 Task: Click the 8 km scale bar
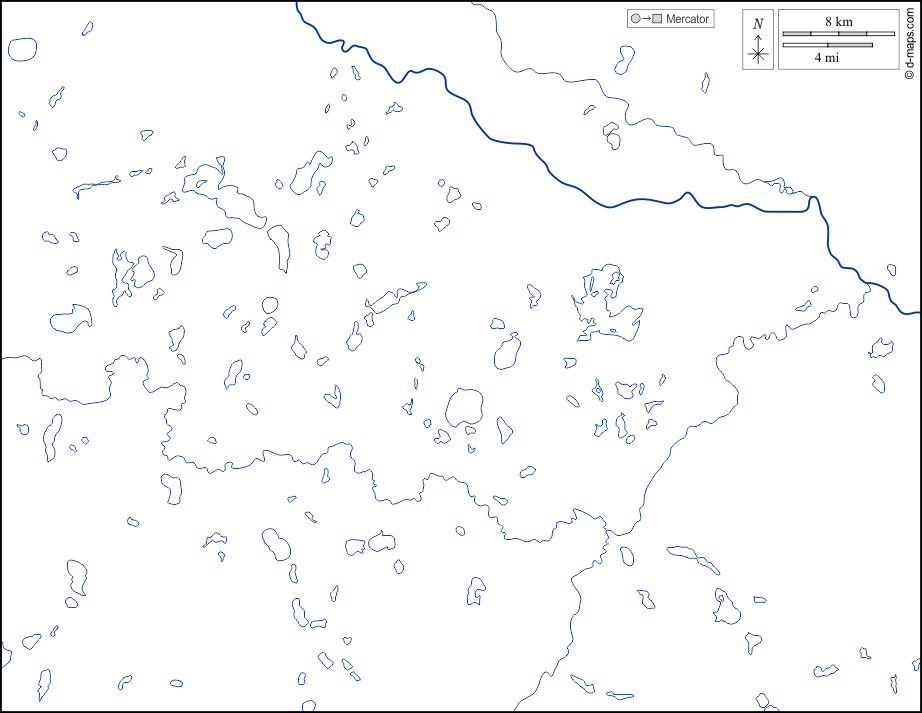point(839,34)
